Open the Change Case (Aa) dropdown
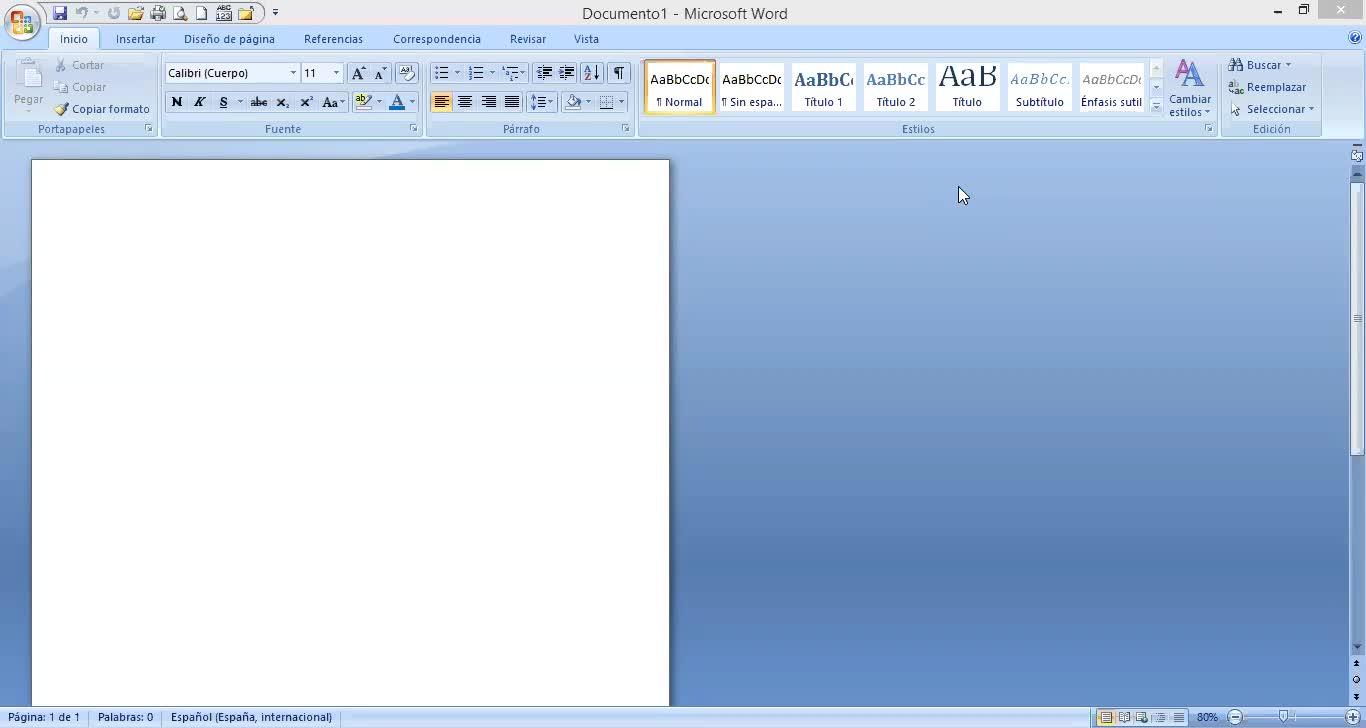 point(333,102)
